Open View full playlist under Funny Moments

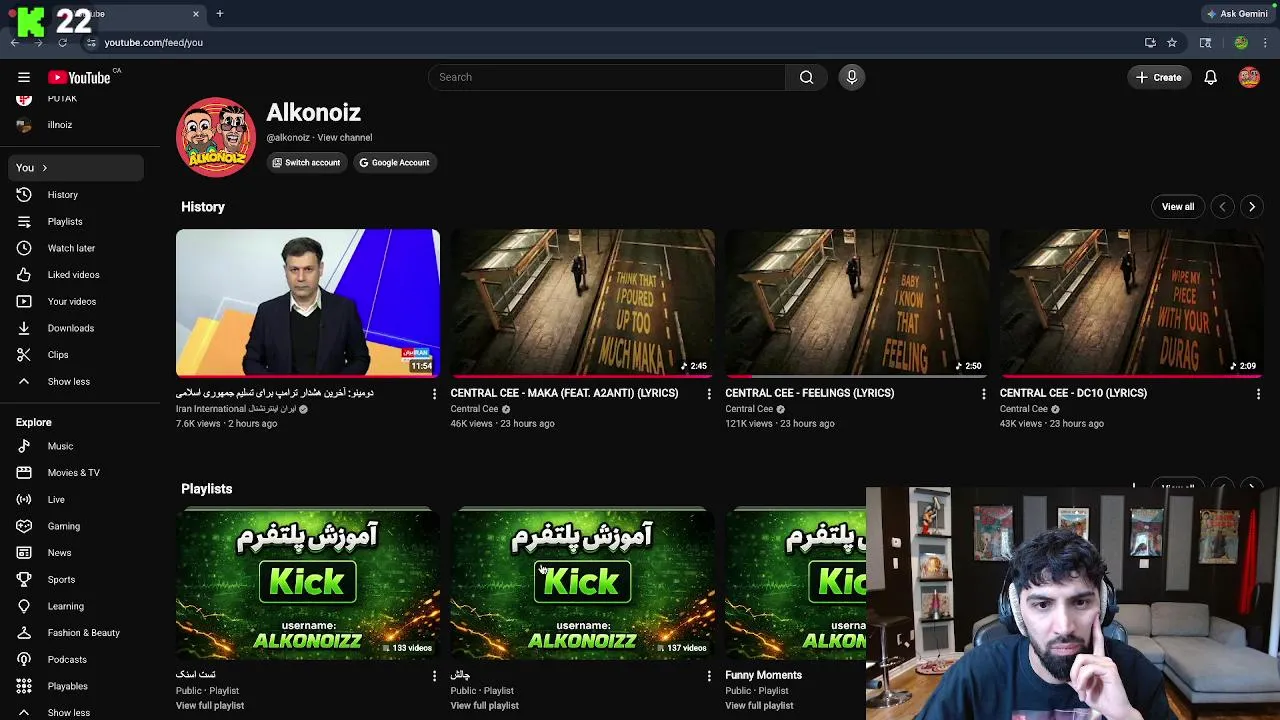(x=759, y=706)
